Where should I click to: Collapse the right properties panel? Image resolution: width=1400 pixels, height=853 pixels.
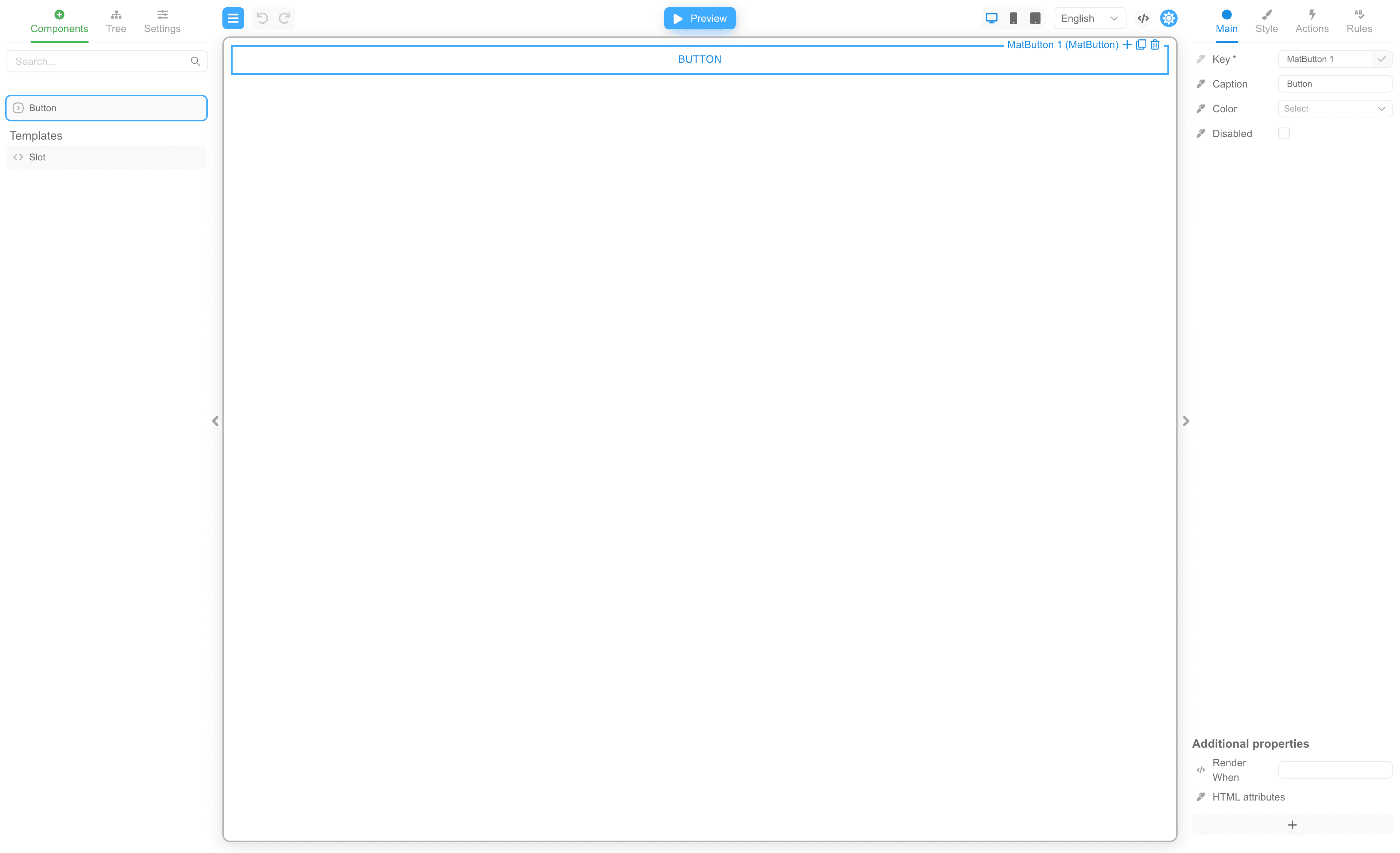1186,421
